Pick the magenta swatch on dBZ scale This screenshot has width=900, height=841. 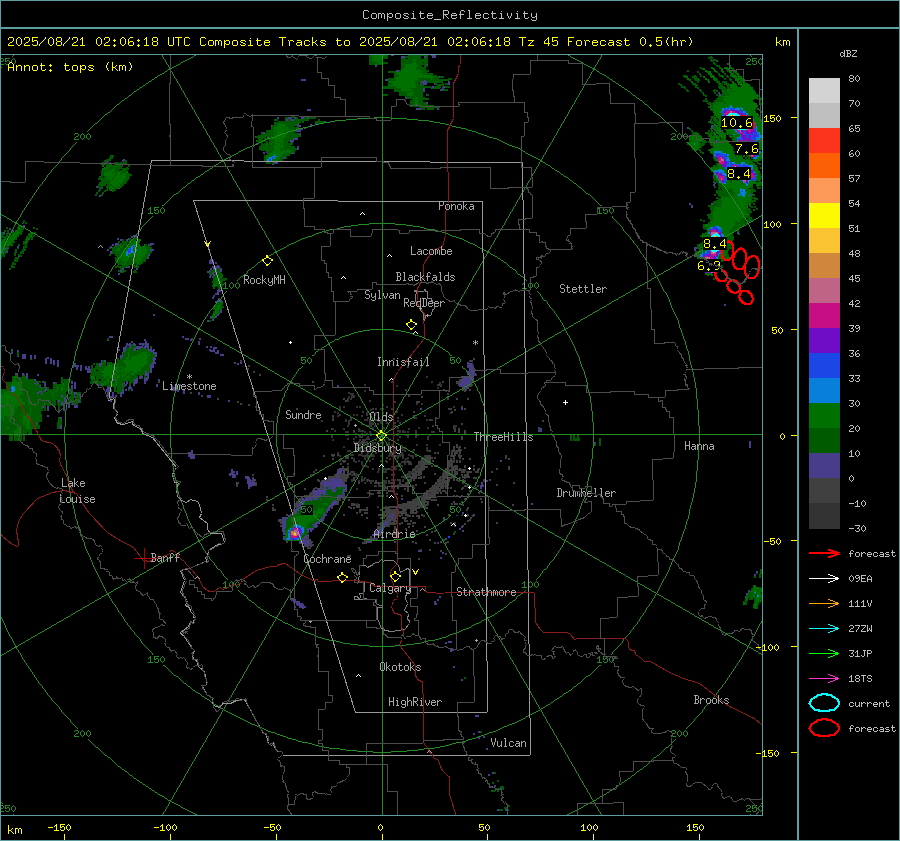click(824, 315)
